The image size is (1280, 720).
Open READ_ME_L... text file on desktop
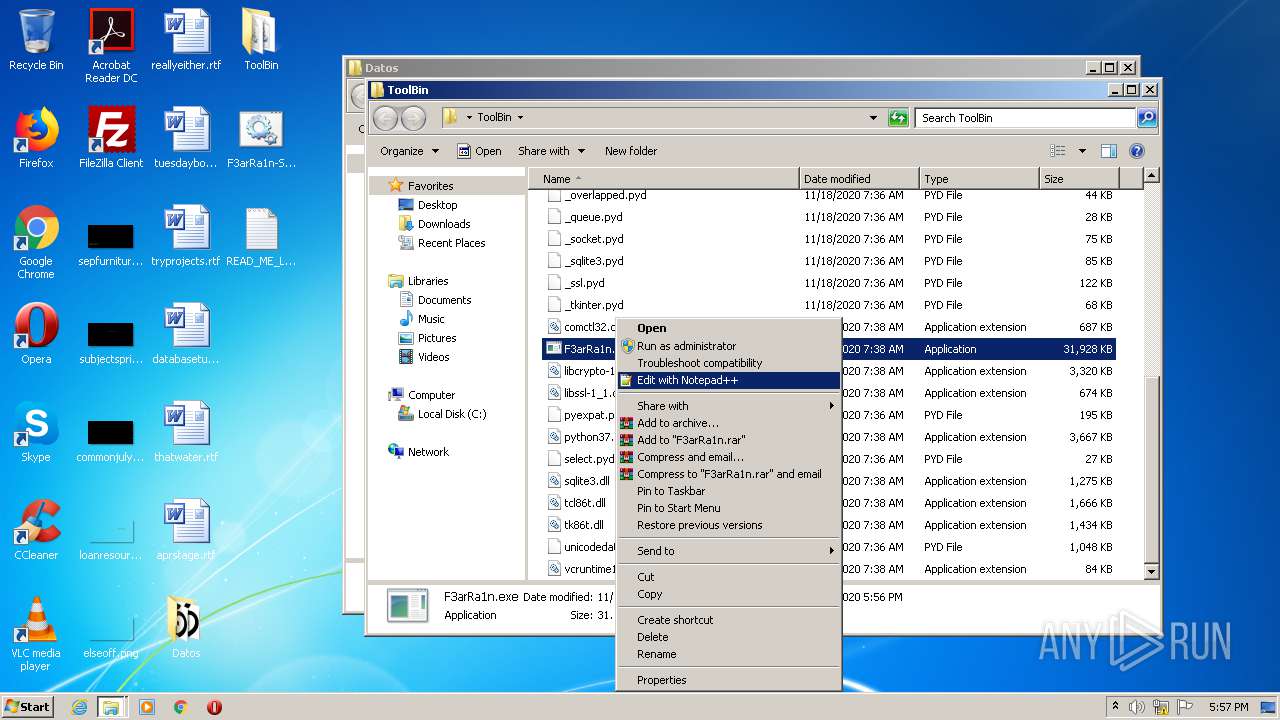coord(261,236)
